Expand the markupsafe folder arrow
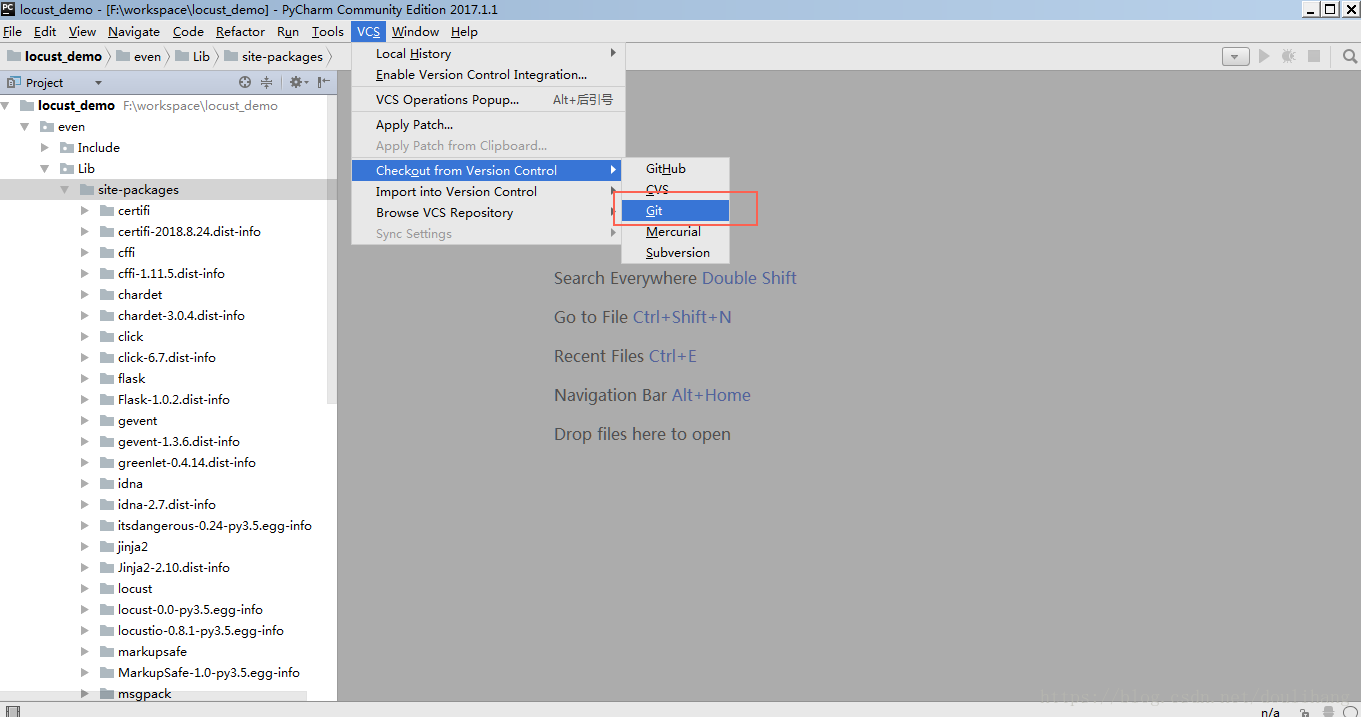The width and height of the screenshot is (1361, 717). click(x=85, y=651)
